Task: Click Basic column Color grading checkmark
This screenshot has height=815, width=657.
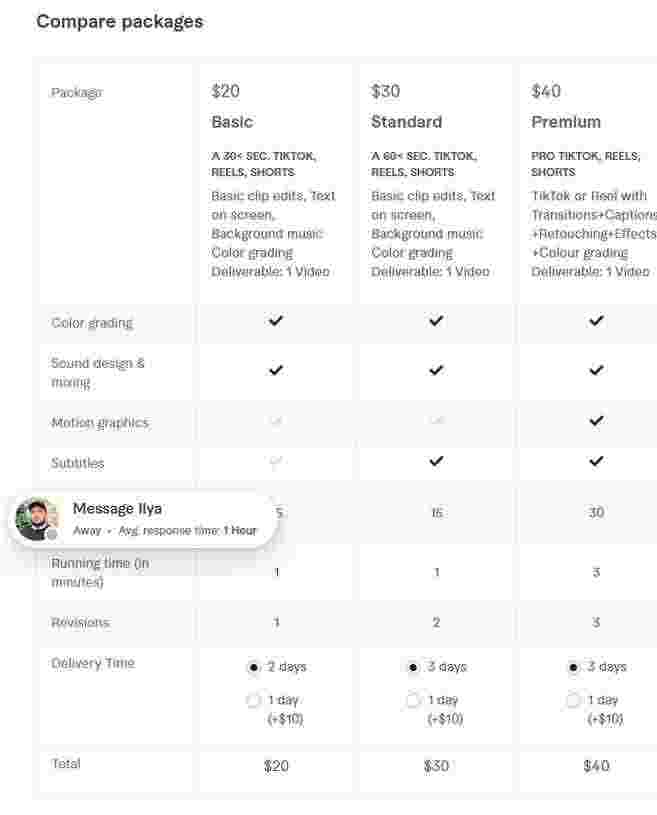Action: pos(276,321)
